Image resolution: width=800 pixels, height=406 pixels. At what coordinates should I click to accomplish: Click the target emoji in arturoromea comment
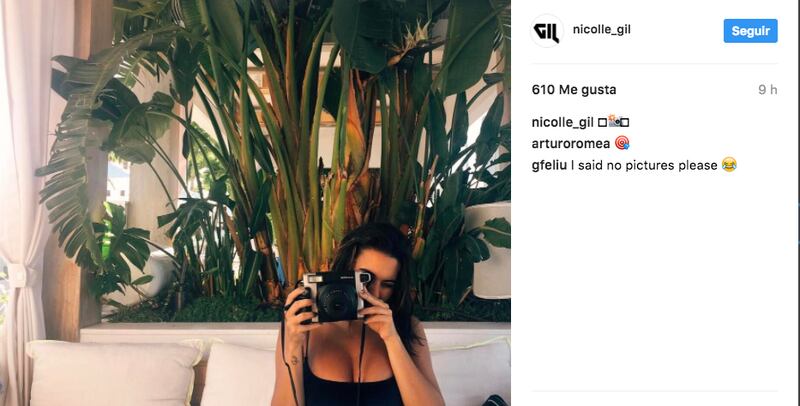tap(622, 143)
